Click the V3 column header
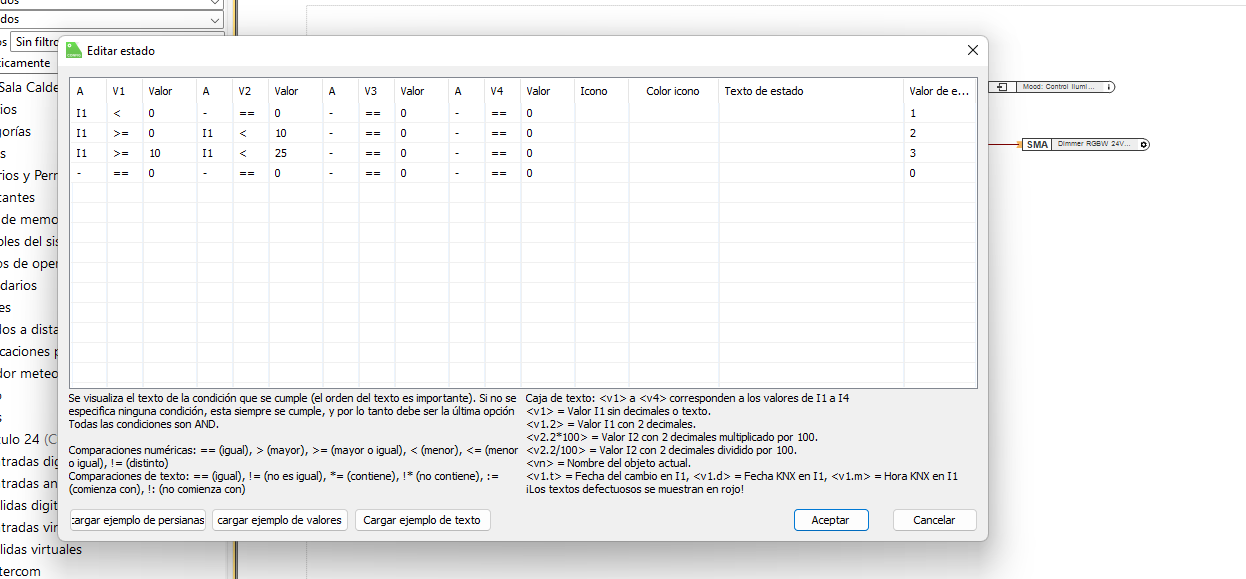Screen dimensions: 1246x579 [376, 91]
